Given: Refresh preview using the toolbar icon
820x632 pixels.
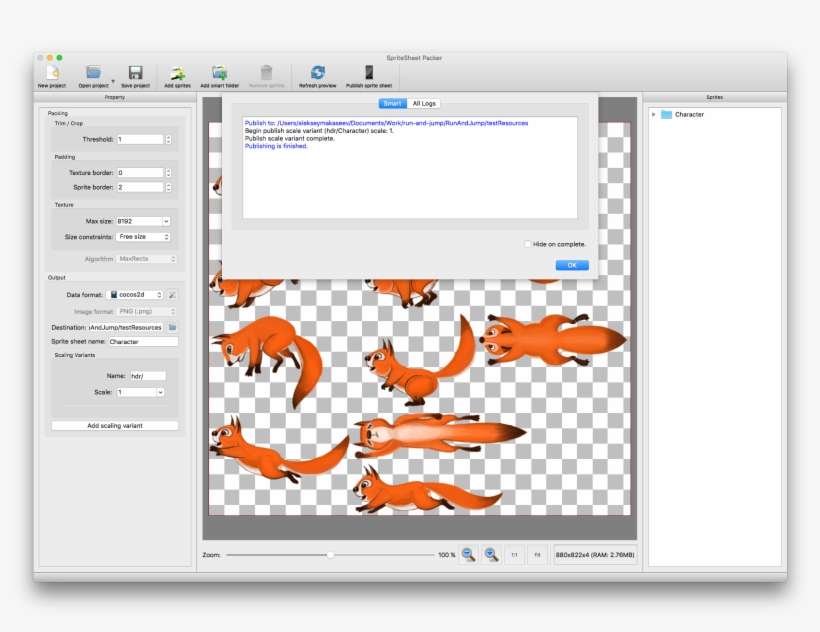Looking at the screenshot, I should [x=317, y=72].
